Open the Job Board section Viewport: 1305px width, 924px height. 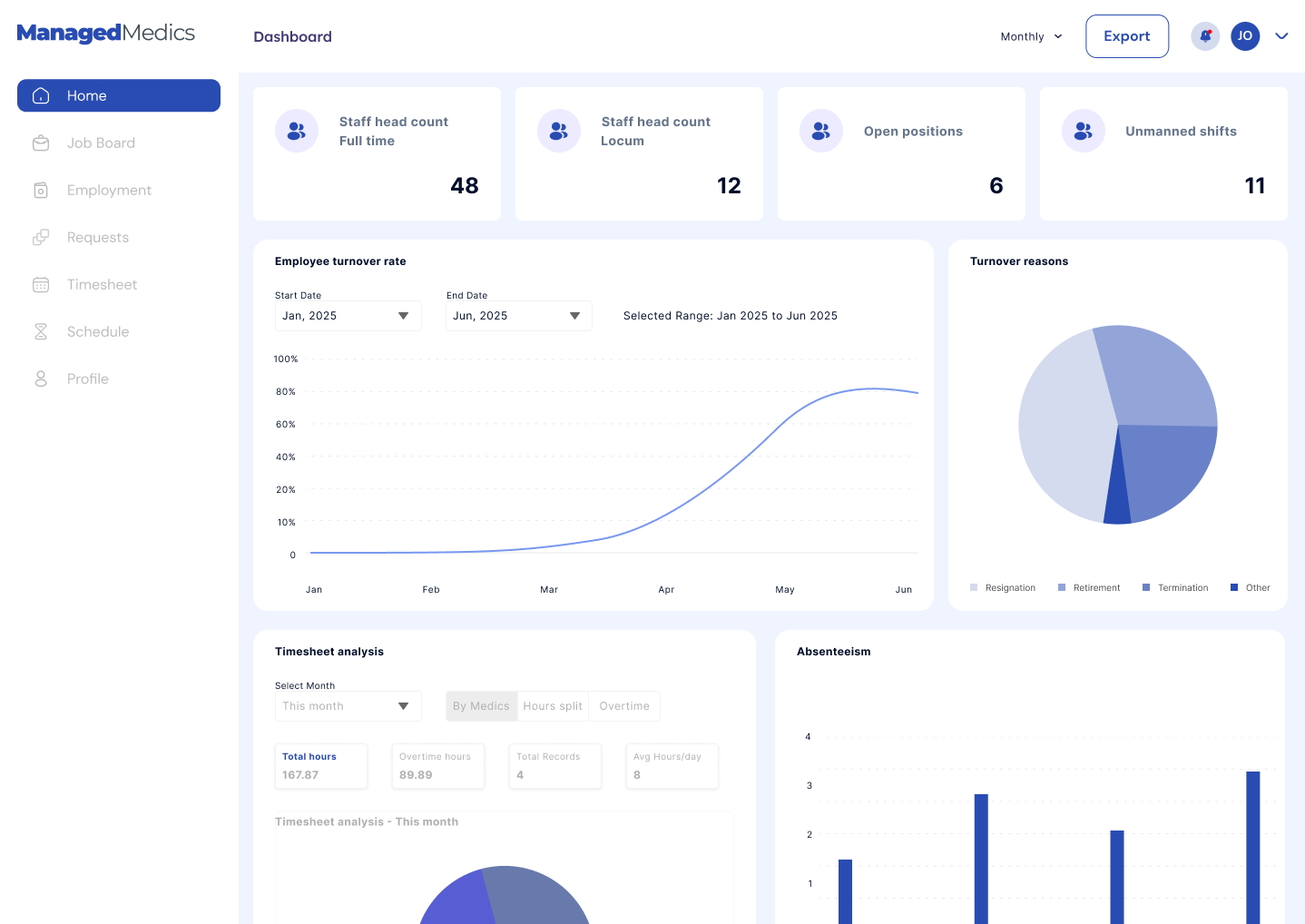41,143
